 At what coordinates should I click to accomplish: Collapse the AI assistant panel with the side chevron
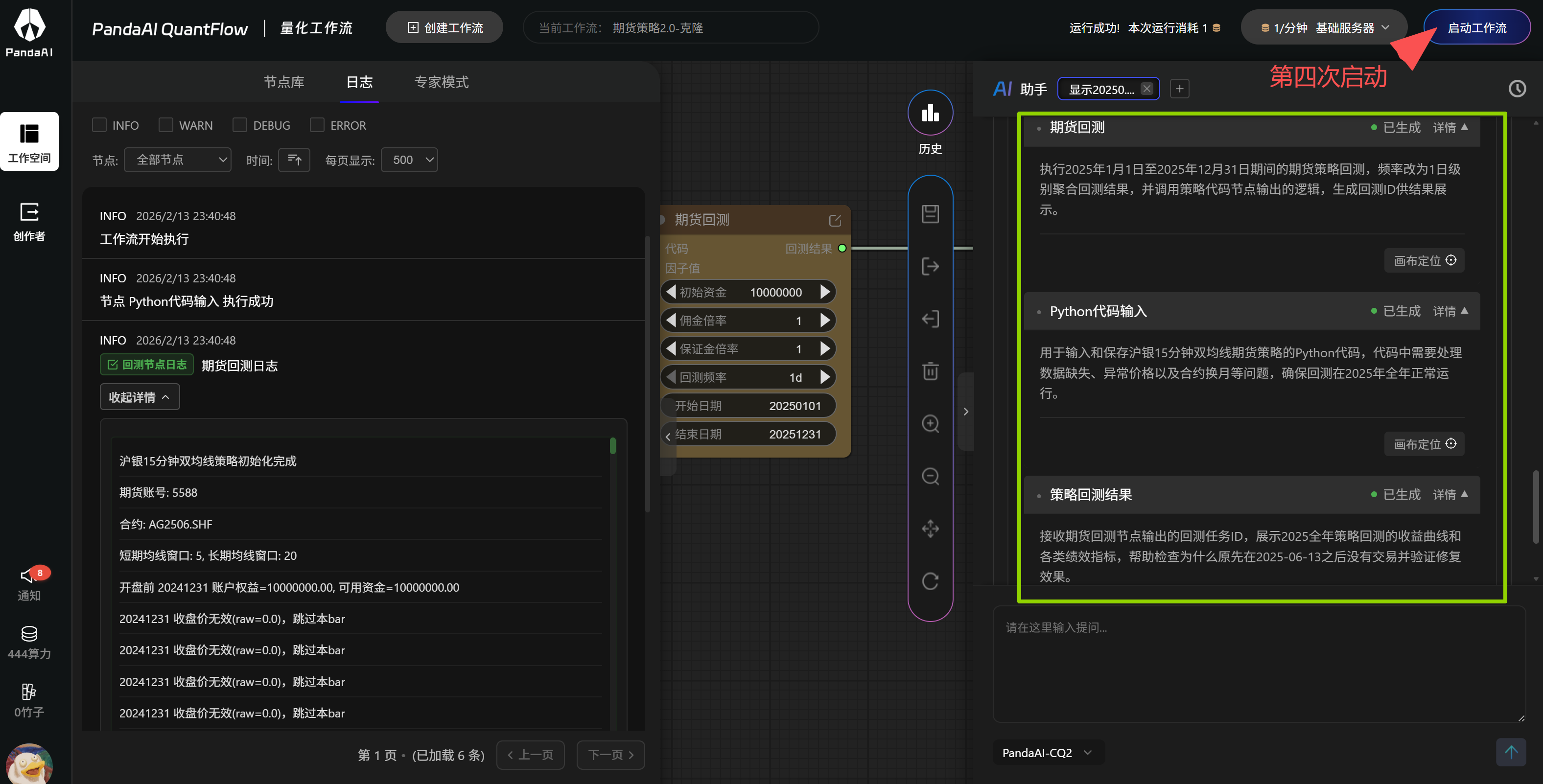coord(965,412)
